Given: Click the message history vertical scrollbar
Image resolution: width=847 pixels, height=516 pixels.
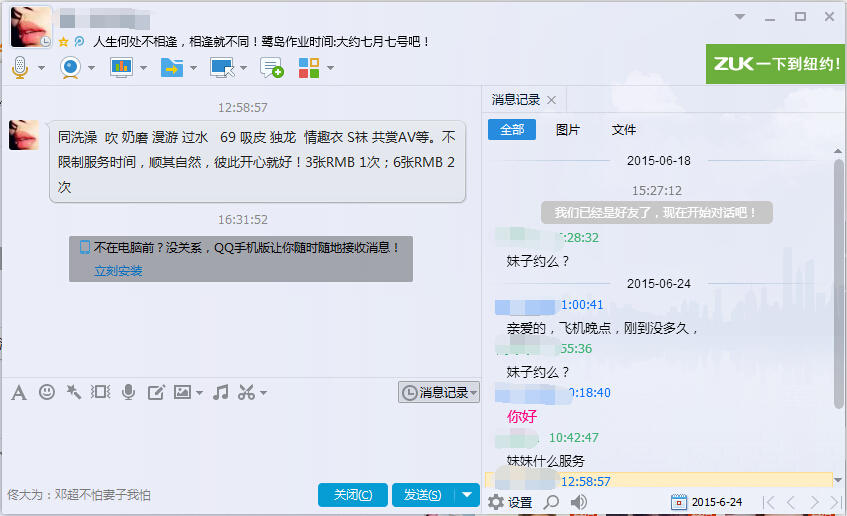Looking at the screenshot, I should click(x=838, y=284).
